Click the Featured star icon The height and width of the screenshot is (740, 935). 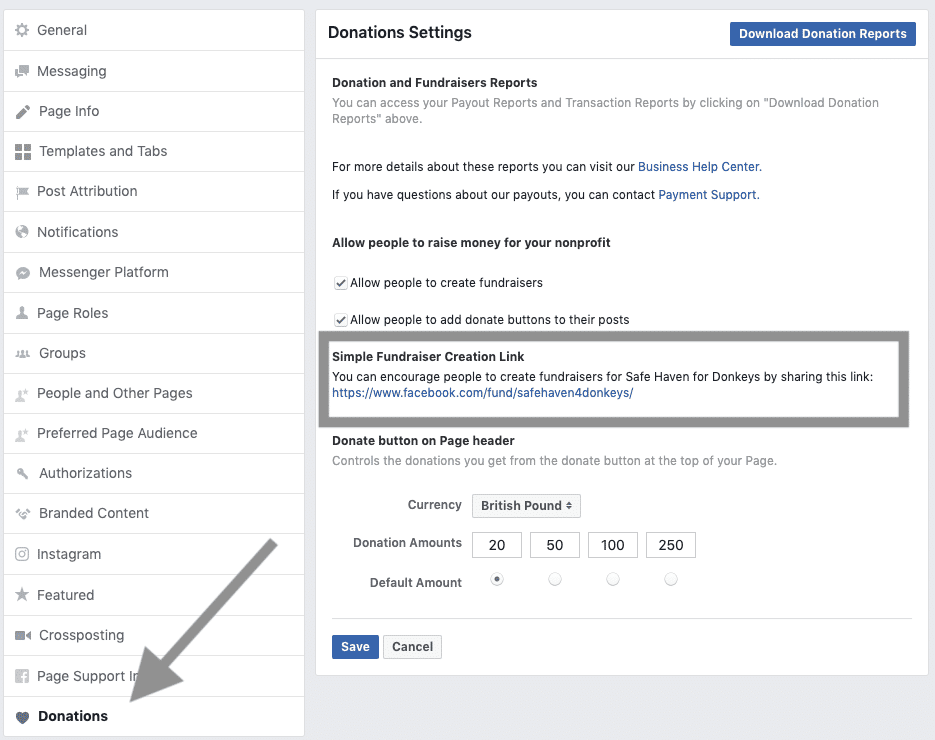tap(22, 595)
